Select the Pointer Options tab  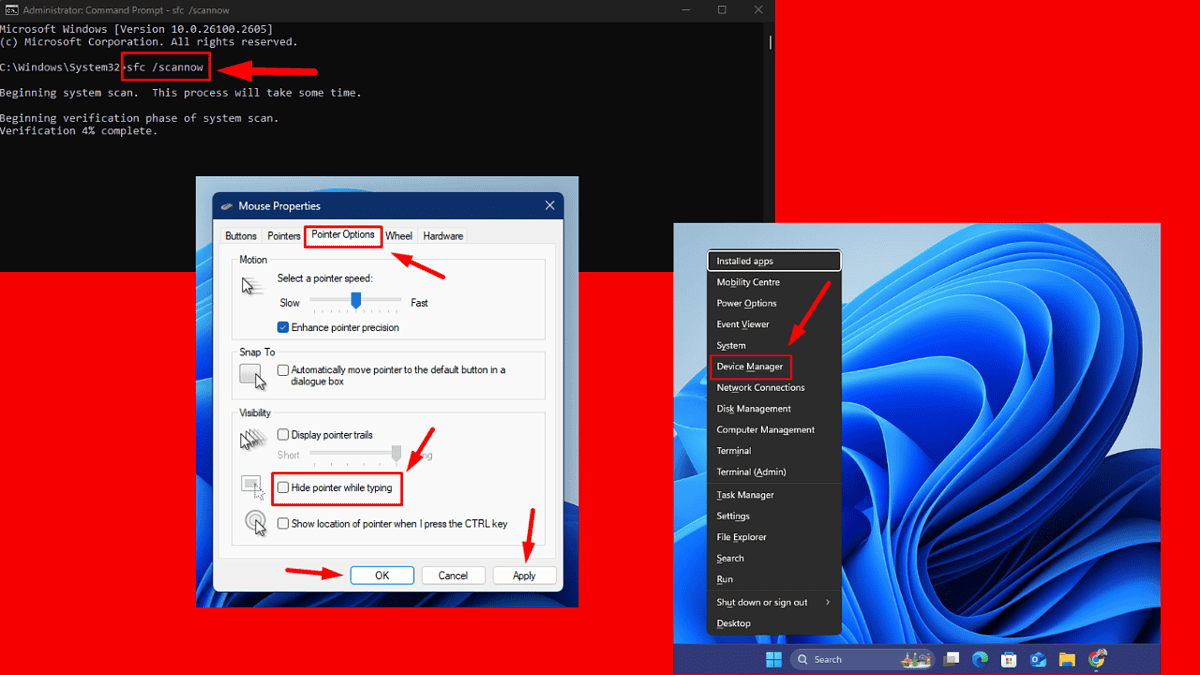click(x=343, y=234)
